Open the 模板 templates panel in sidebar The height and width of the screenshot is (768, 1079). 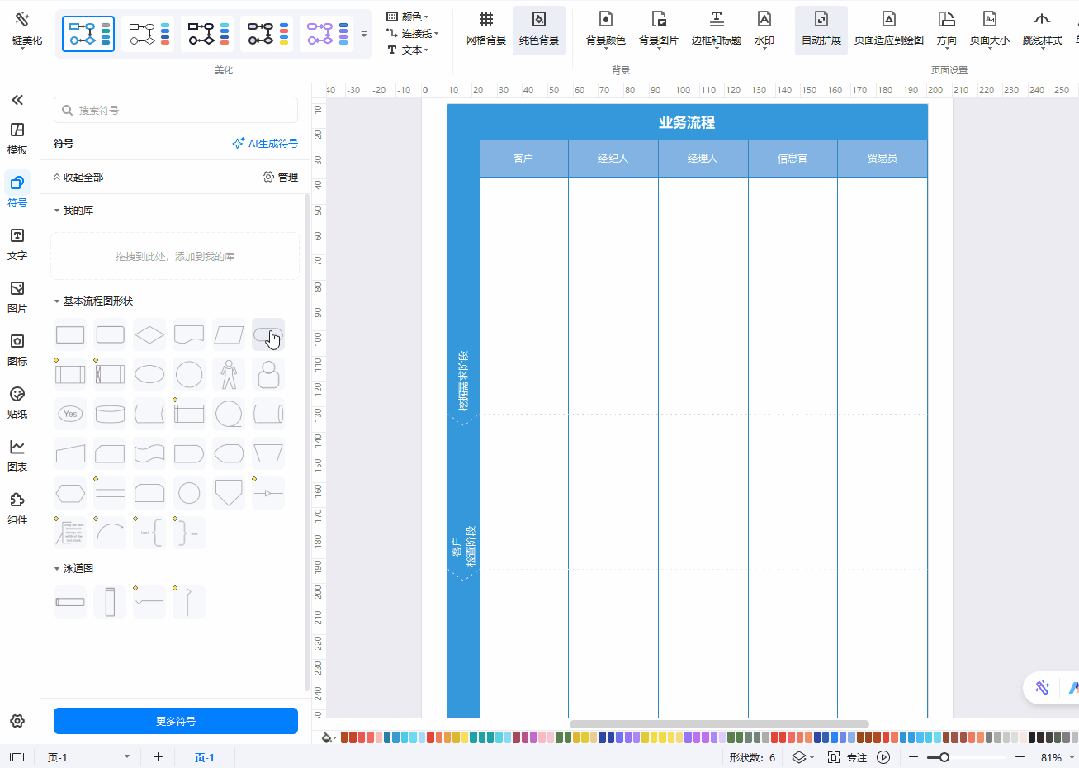pos(17,138)
